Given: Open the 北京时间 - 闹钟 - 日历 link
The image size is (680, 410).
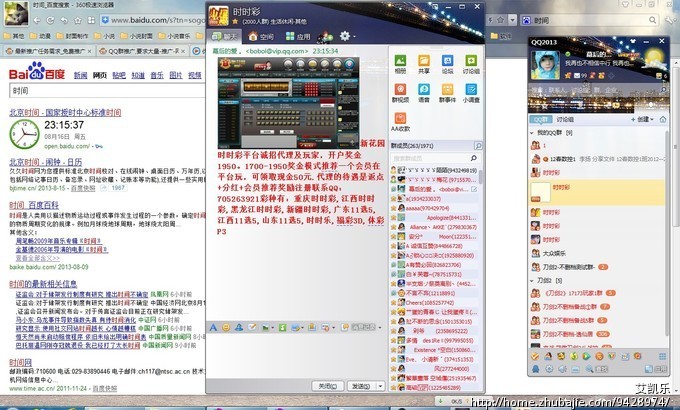Looking at the screenshot, I should tap(46, 162).
